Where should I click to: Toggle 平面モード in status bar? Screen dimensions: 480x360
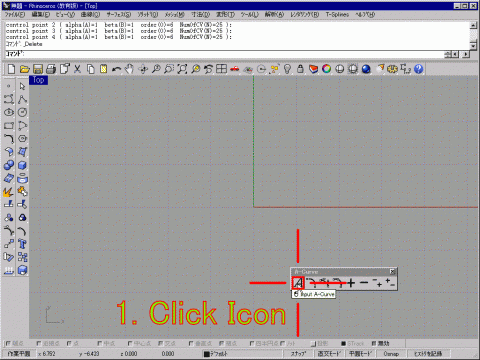(x=361, y=354)
